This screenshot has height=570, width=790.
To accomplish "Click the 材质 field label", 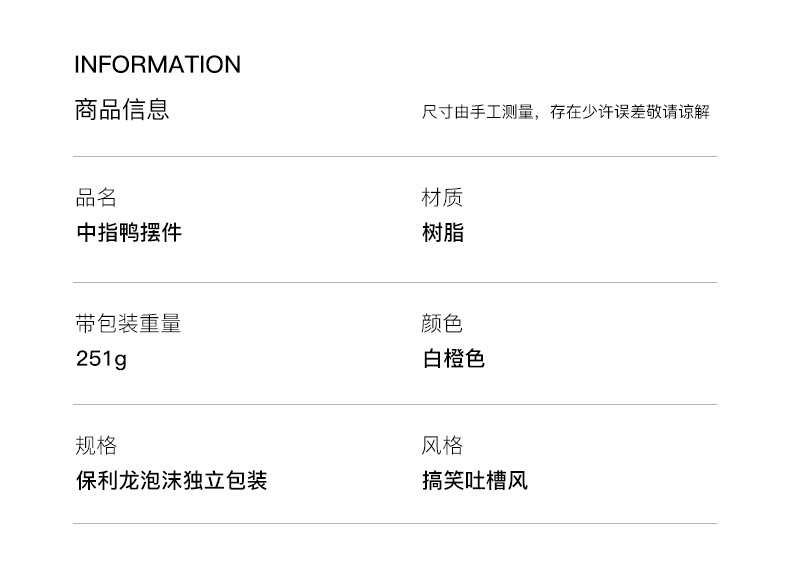I will (x=442, y=198).
